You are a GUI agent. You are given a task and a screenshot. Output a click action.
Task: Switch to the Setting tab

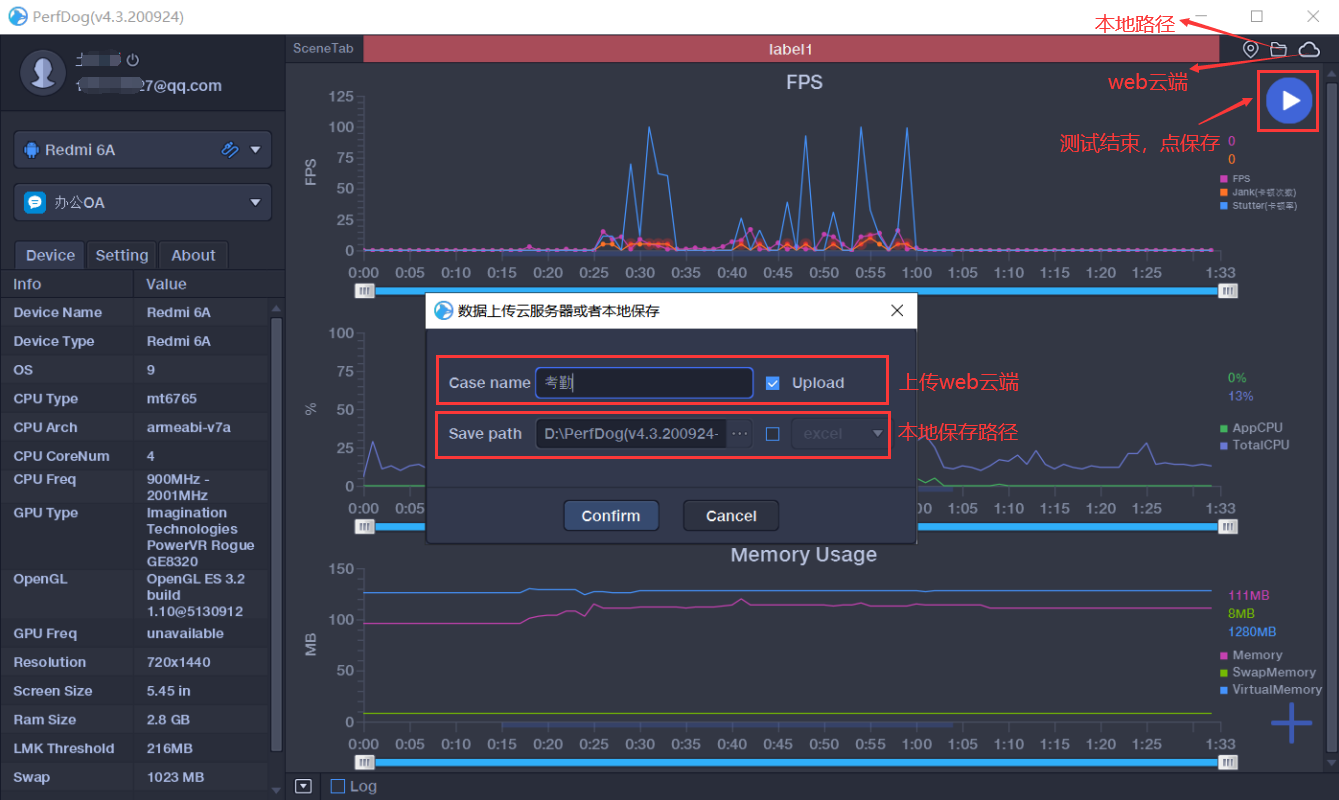click(121, 255)
